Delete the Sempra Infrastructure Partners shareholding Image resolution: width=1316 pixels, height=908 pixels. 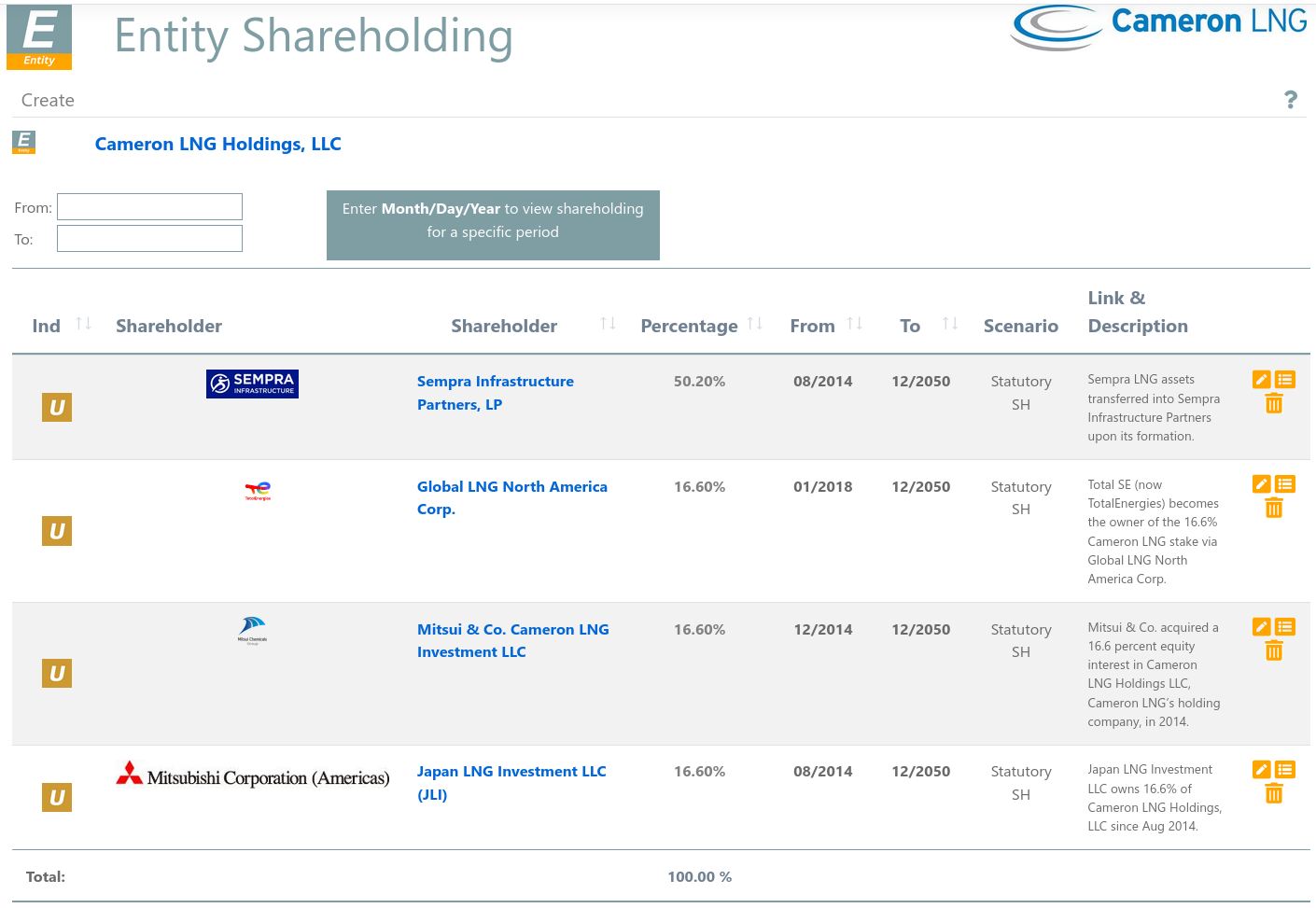[x=1274, y=403]
